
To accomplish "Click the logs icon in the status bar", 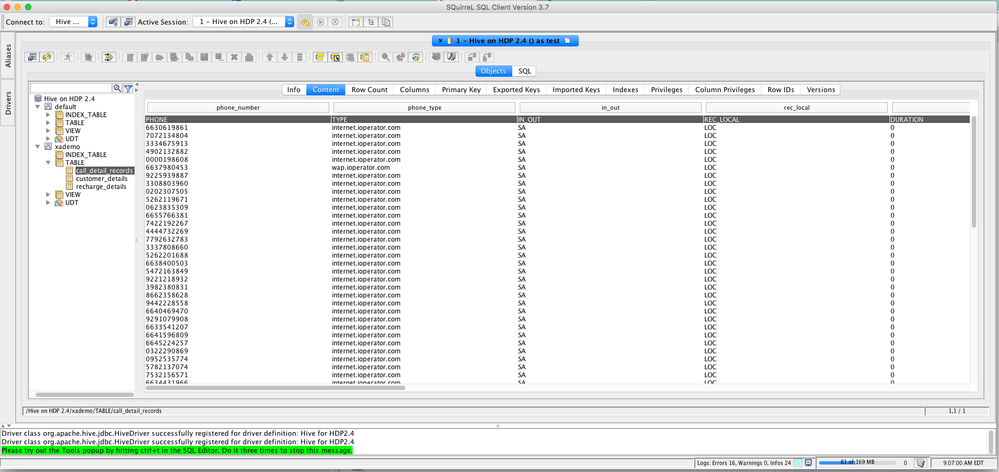I will 808,463.
